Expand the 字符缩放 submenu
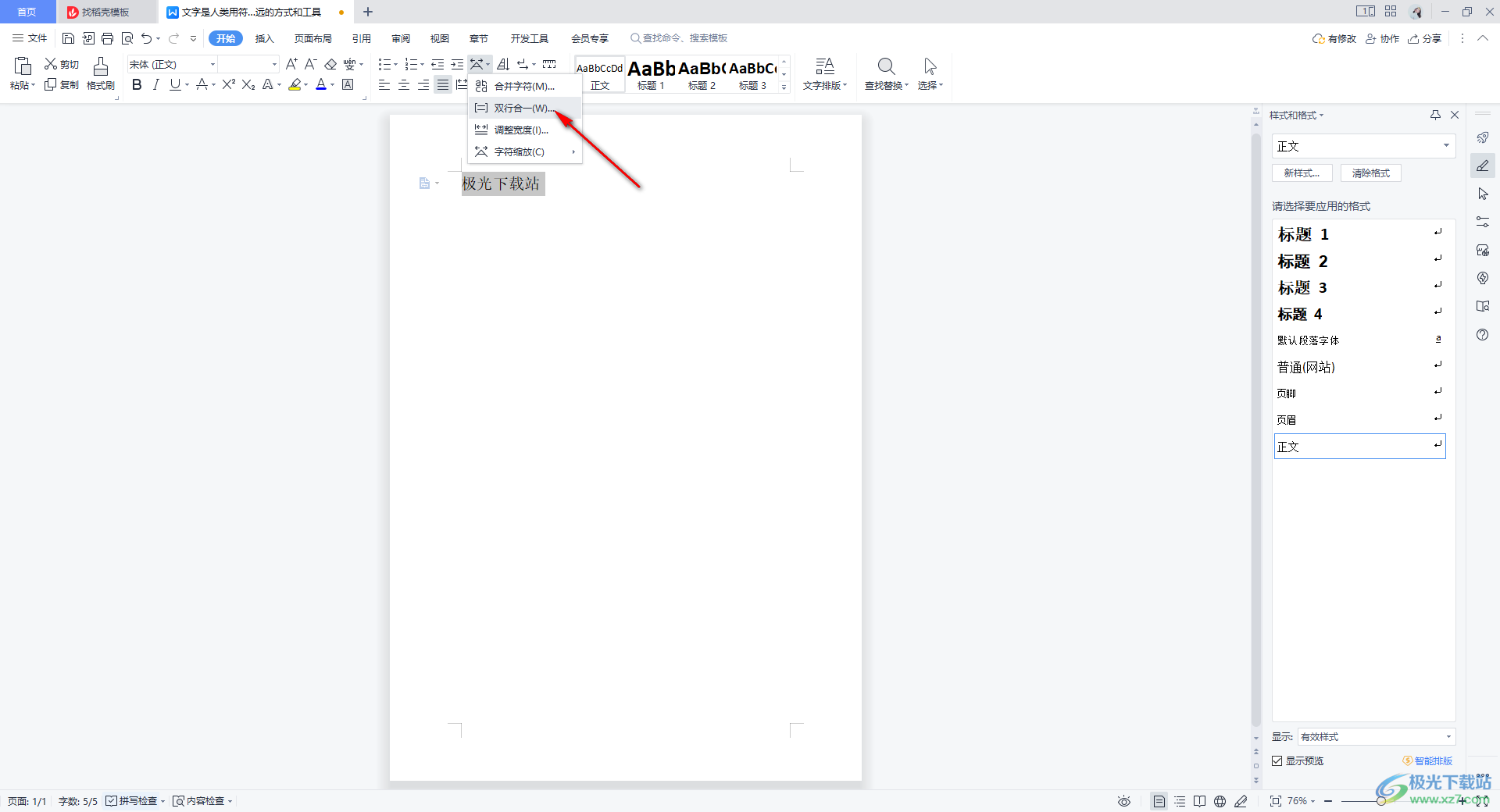The width and height of the screenshot is (1500, 812). (x=525, y=151)
